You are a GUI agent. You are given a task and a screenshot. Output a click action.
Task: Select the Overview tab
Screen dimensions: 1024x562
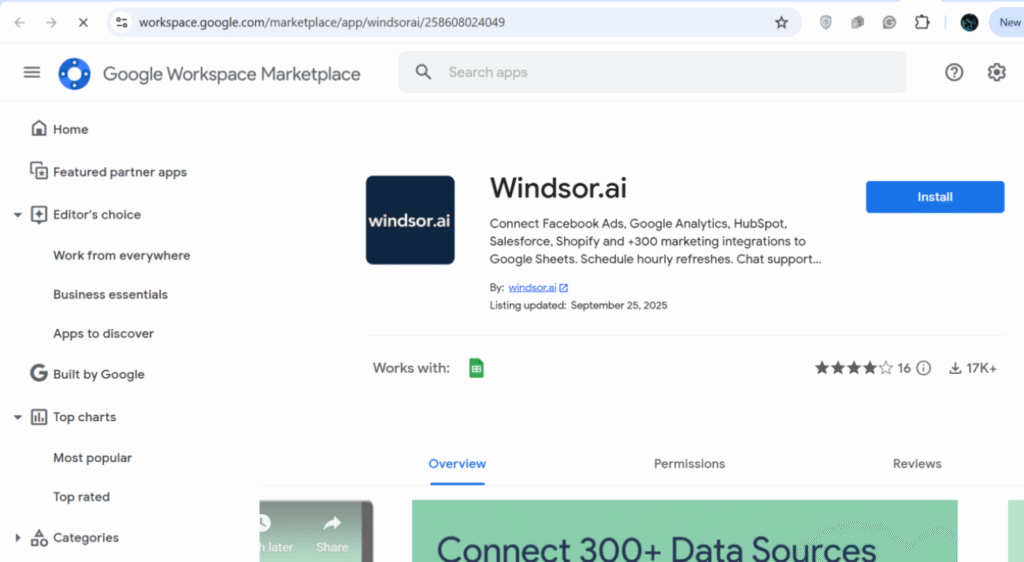point(457,464)
